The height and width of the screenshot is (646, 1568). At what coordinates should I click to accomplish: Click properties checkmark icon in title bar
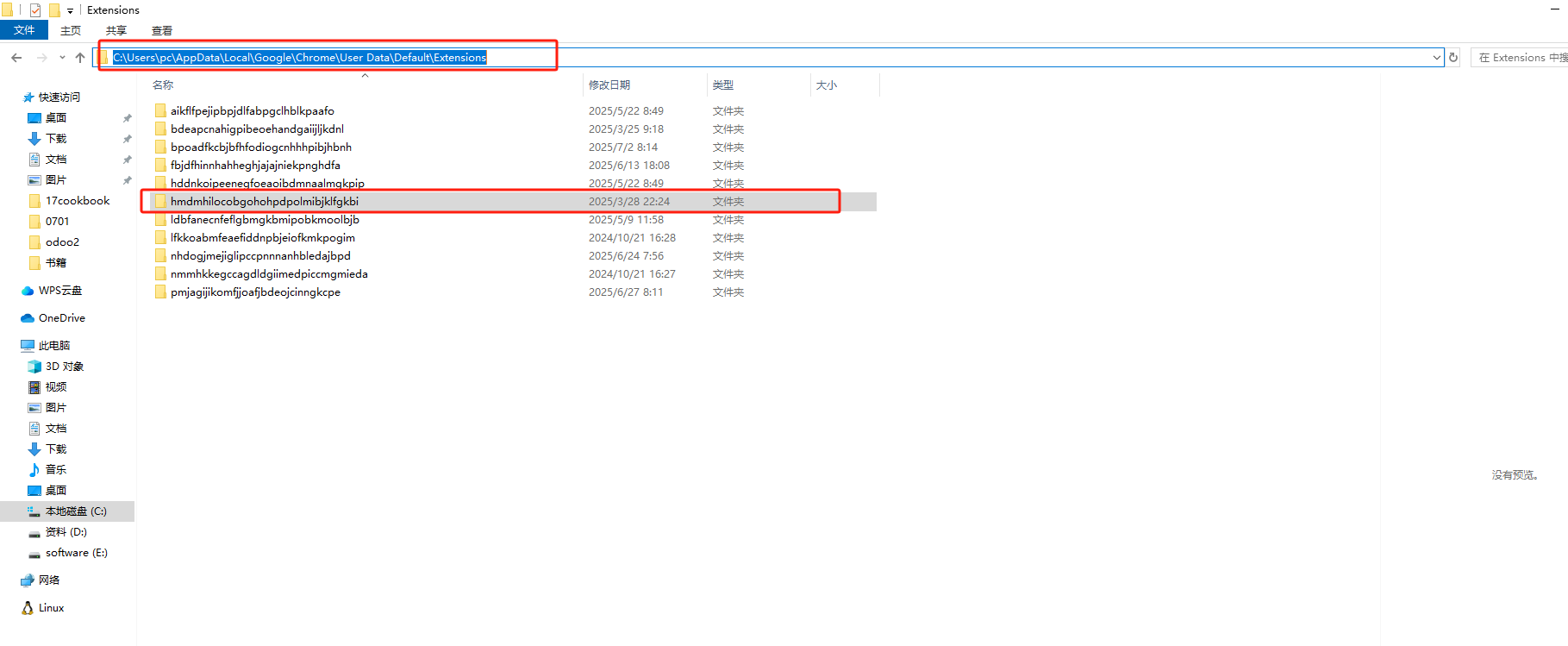point(35,10)
